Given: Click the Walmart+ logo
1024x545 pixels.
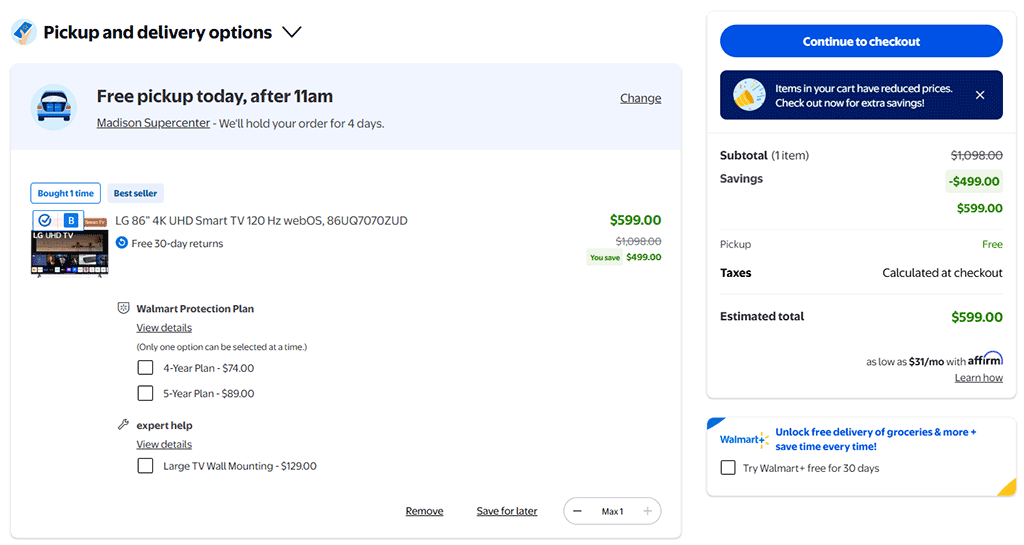Looking at the screenshot, I should point(744,440).
